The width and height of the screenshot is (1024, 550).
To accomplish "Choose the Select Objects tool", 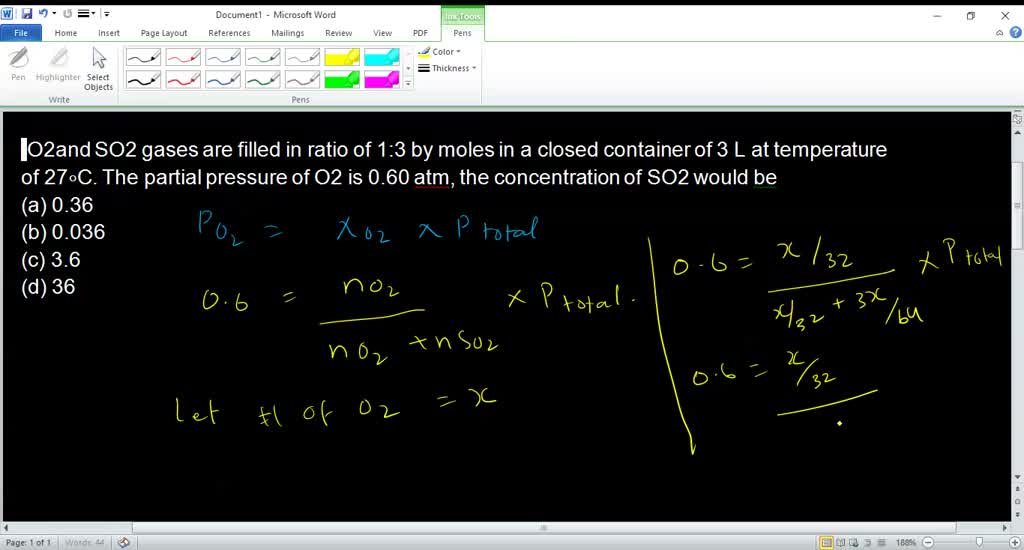I will pyautogui.click(x=99, y=69).
